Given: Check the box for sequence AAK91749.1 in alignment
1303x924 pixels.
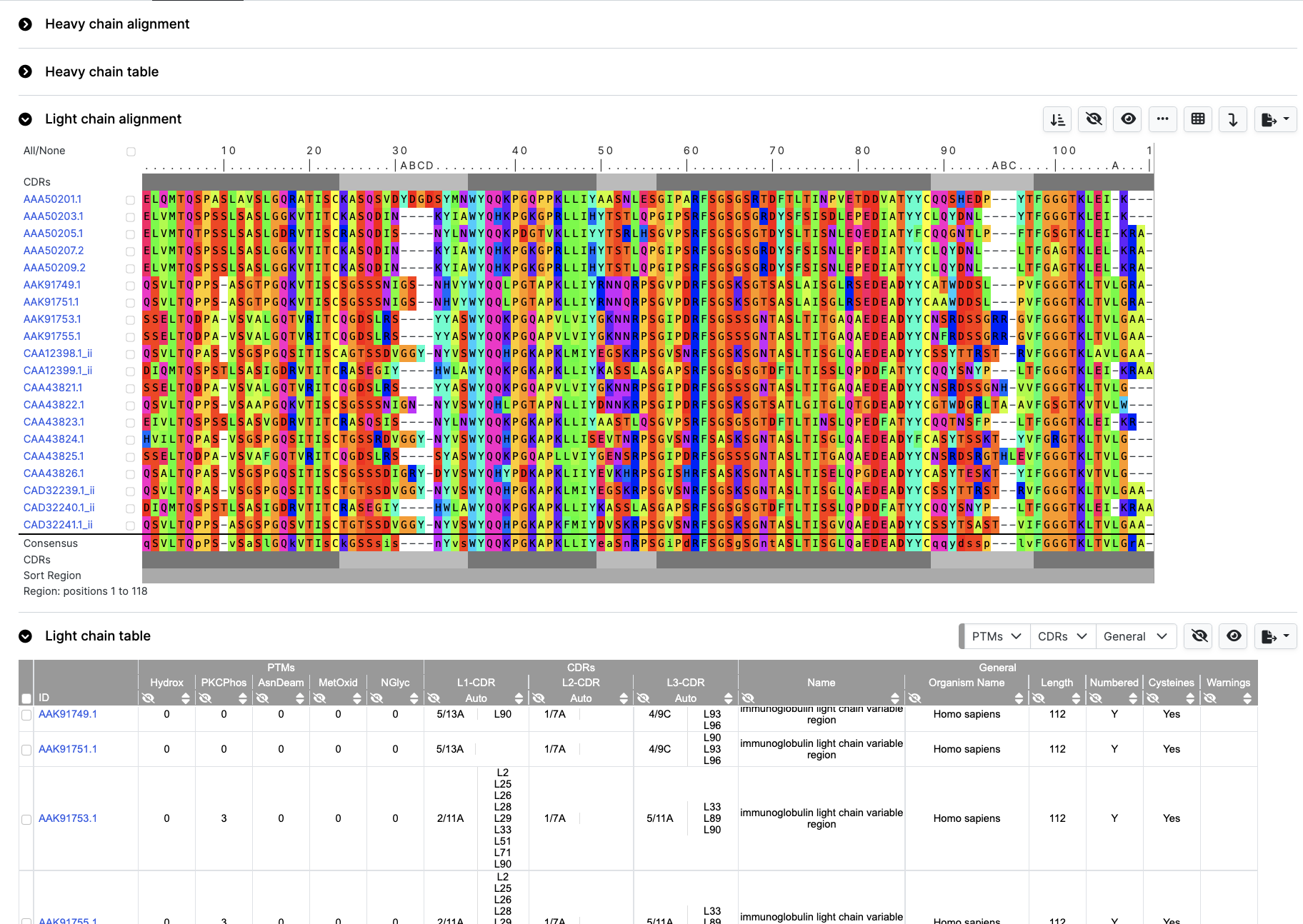Looking at the screenshot, I should 130,286.
